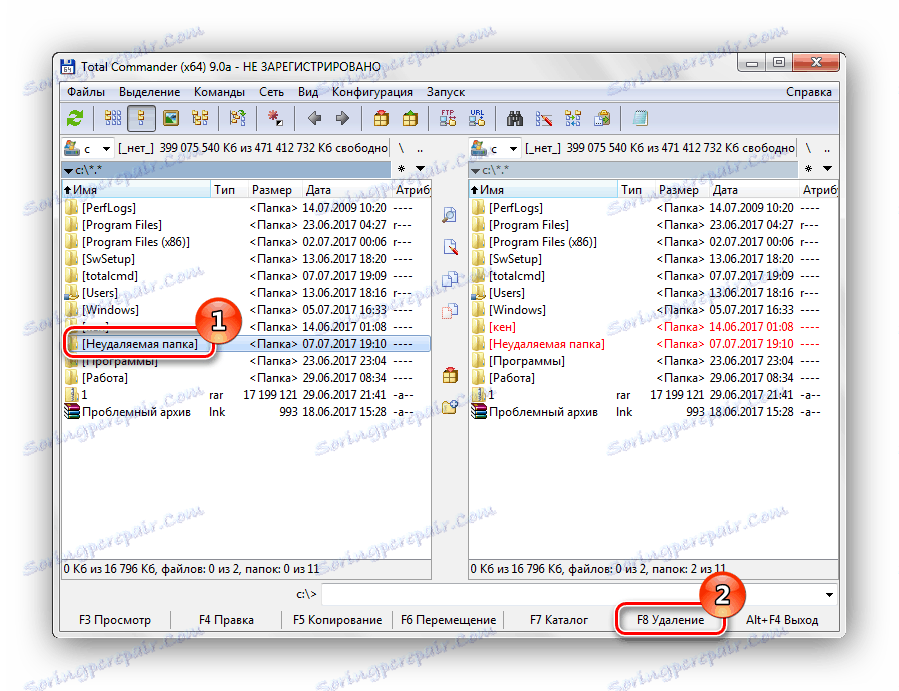
Task: Select the red [кен] folder in right panel
Action: tap(653, 327)
